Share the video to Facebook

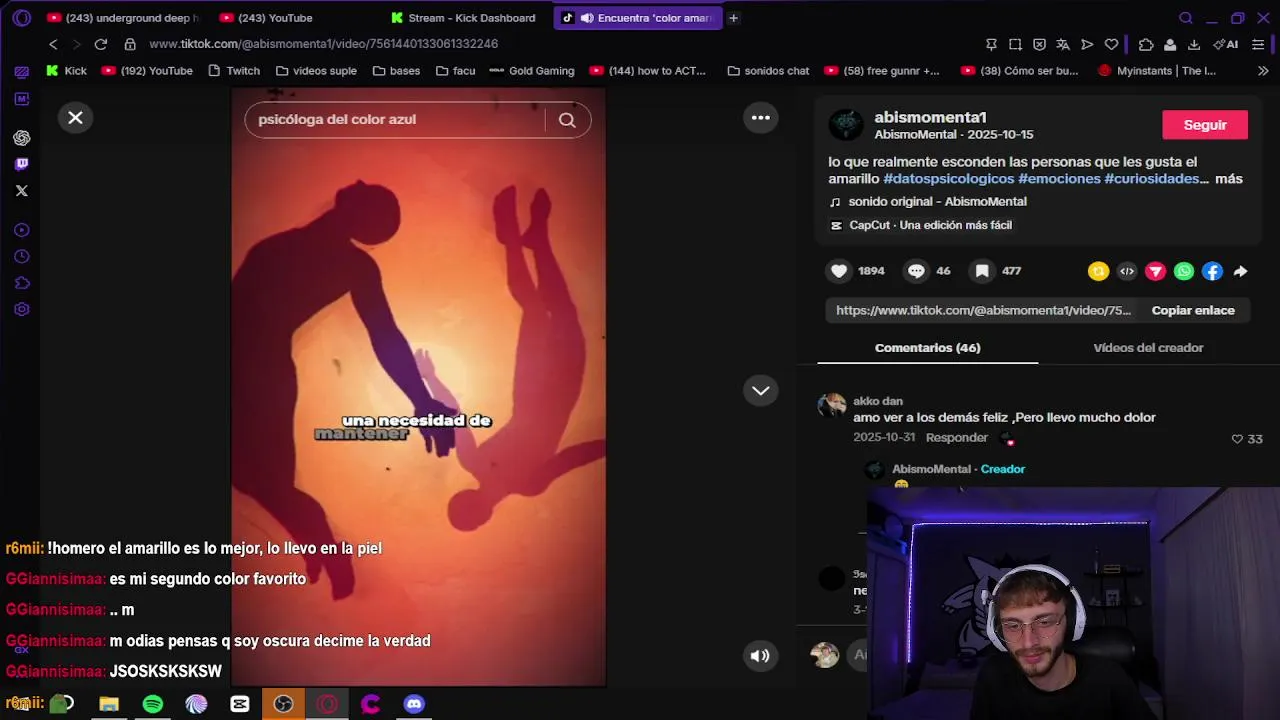1212,271
